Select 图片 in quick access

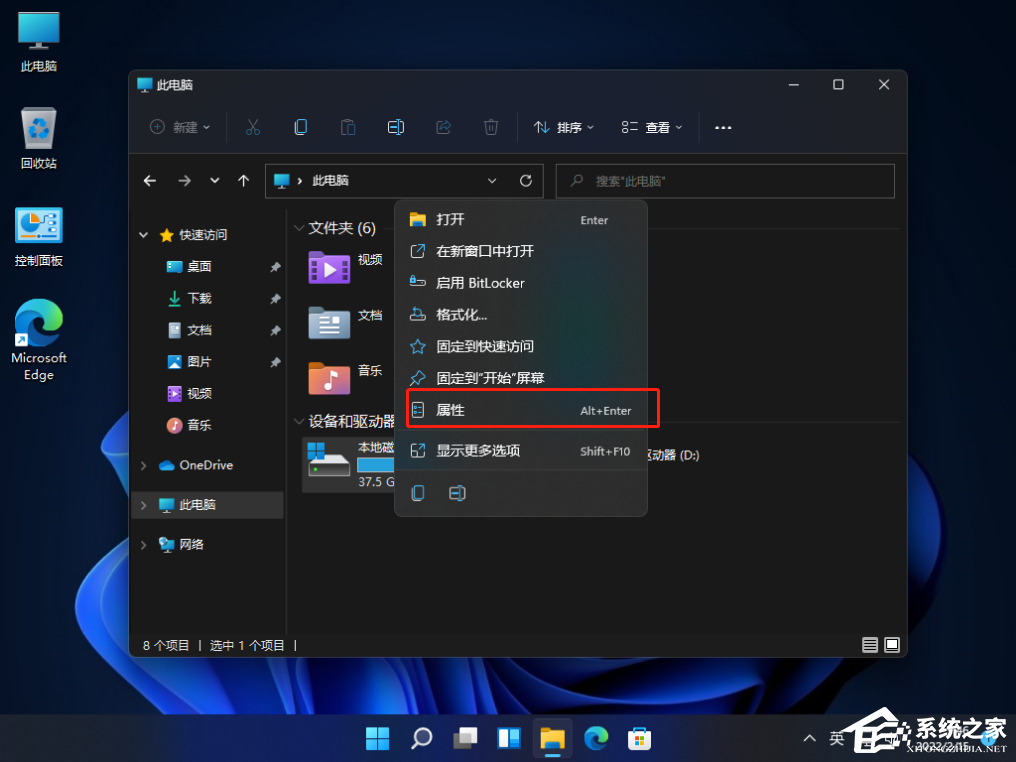coord(199,362)
